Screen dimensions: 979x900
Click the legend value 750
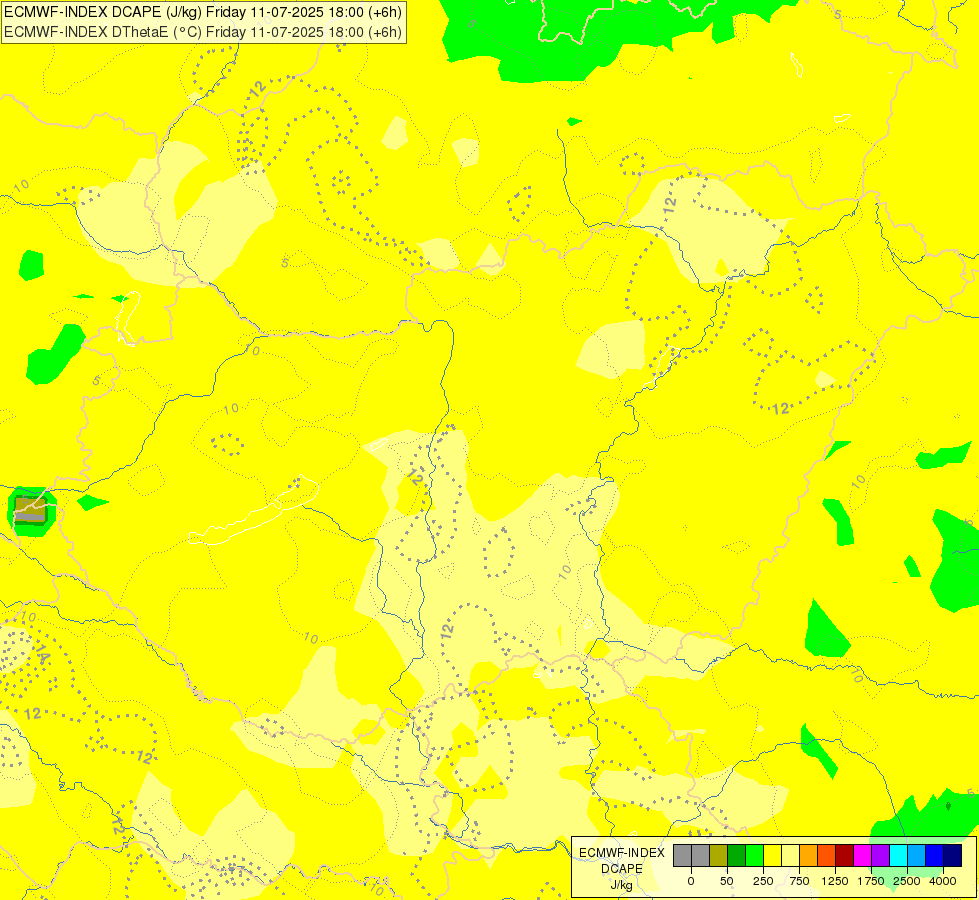click(799, 881)
